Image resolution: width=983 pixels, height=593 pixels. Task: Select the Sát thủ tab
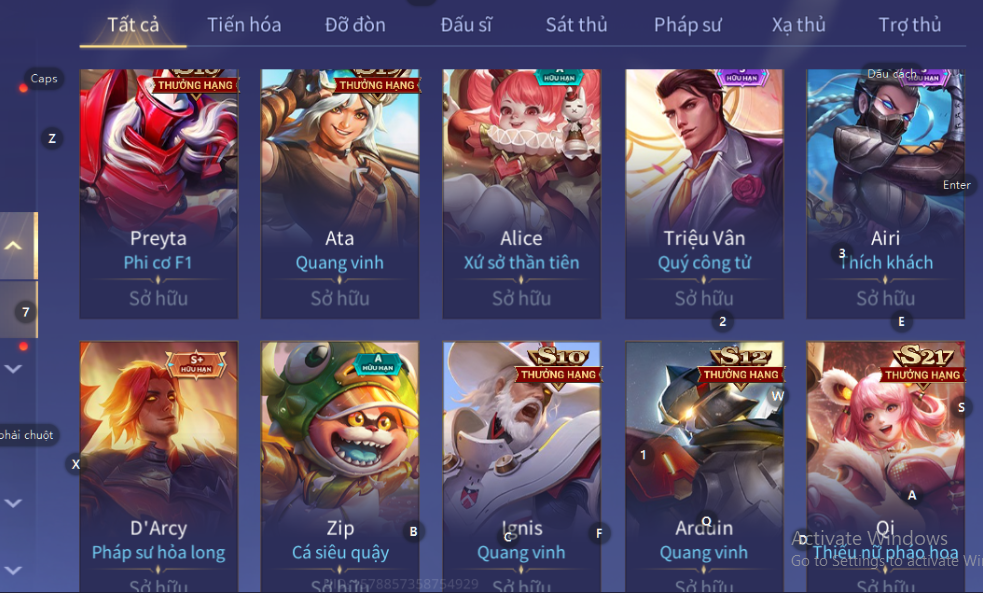point(576,25)
